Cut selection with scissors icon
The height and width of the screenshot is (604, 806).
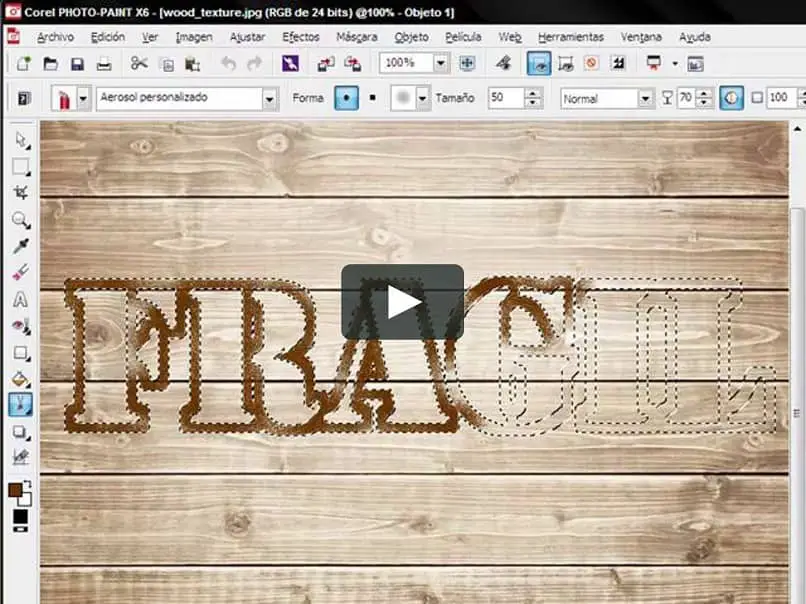click(x=139, y=63)
